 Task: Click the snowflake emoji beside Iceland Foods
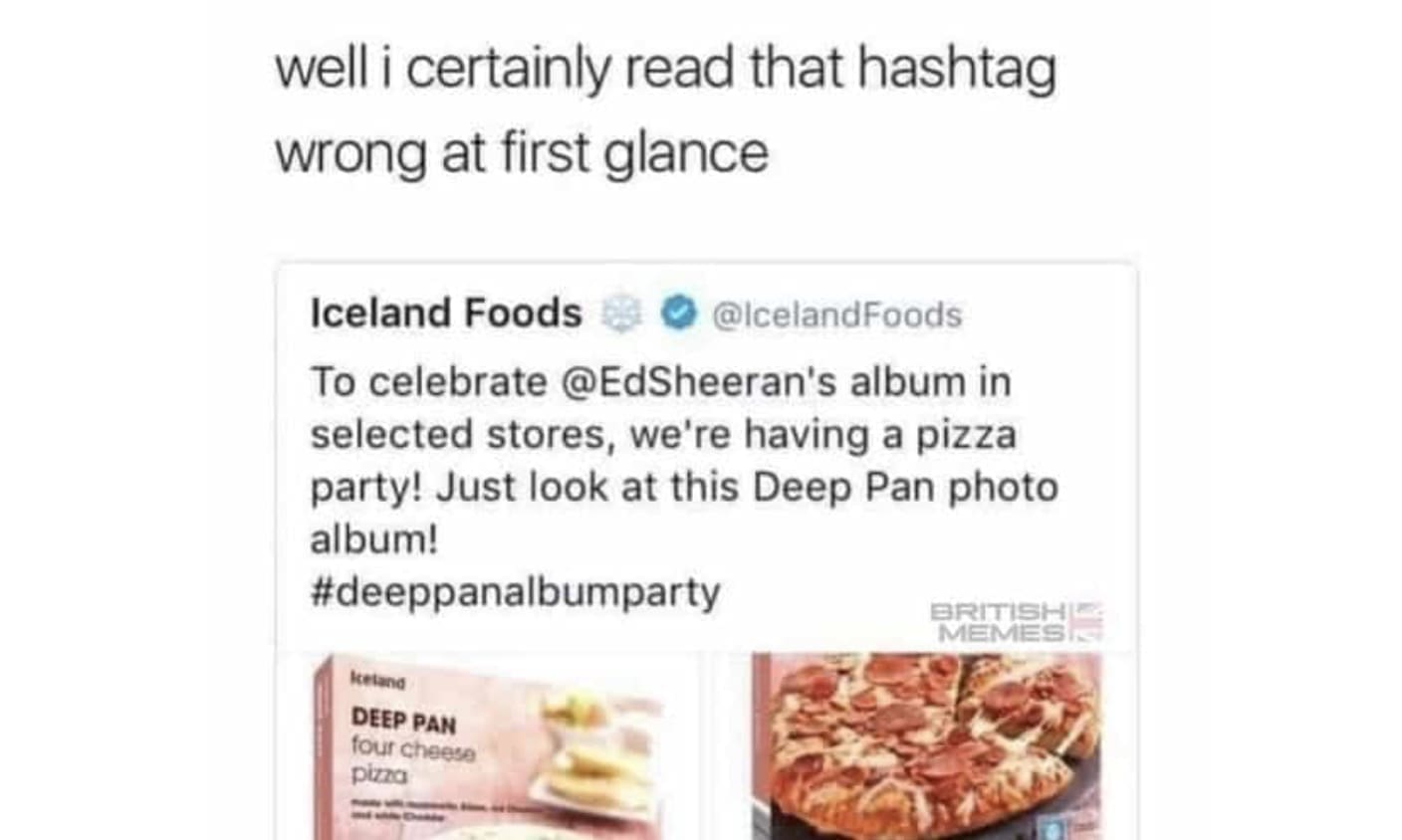pos(622,315)
